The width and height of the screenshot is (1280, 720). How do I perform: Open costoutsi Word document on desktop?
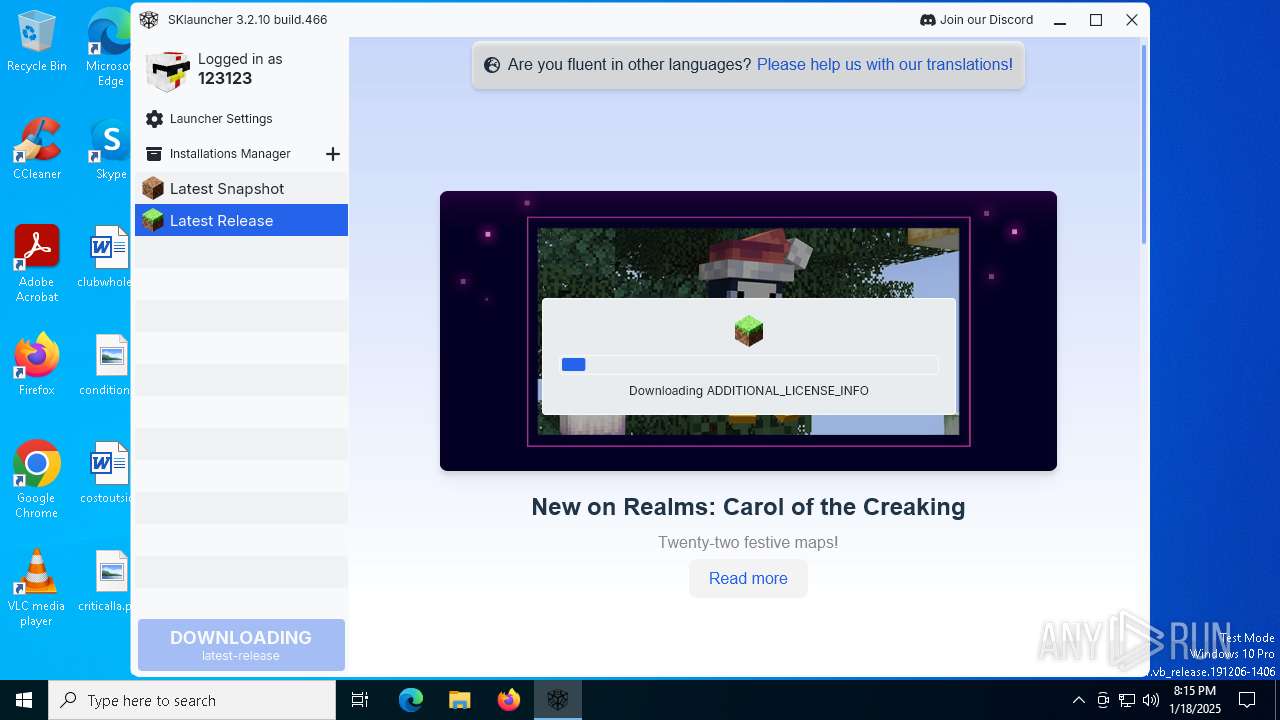tap(107, 473)
